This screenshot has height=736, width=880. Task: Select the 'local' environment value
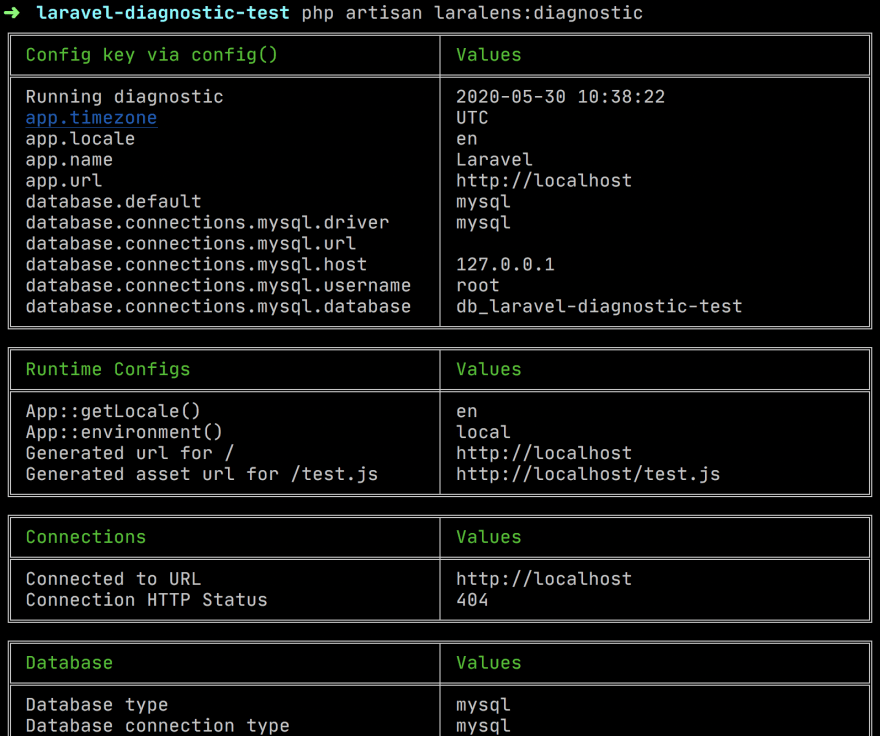(483, 432)
